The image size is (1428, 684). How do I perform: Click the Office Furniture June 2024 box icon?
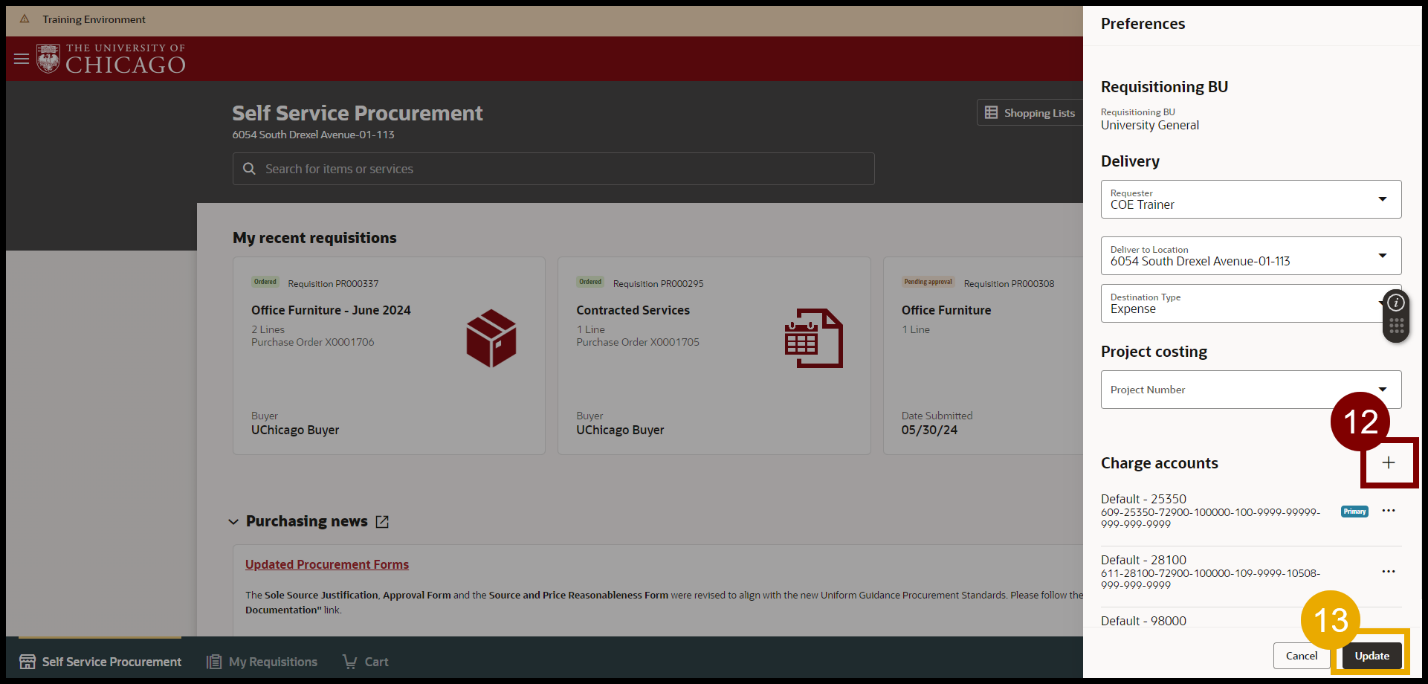[x=491, y=337]
